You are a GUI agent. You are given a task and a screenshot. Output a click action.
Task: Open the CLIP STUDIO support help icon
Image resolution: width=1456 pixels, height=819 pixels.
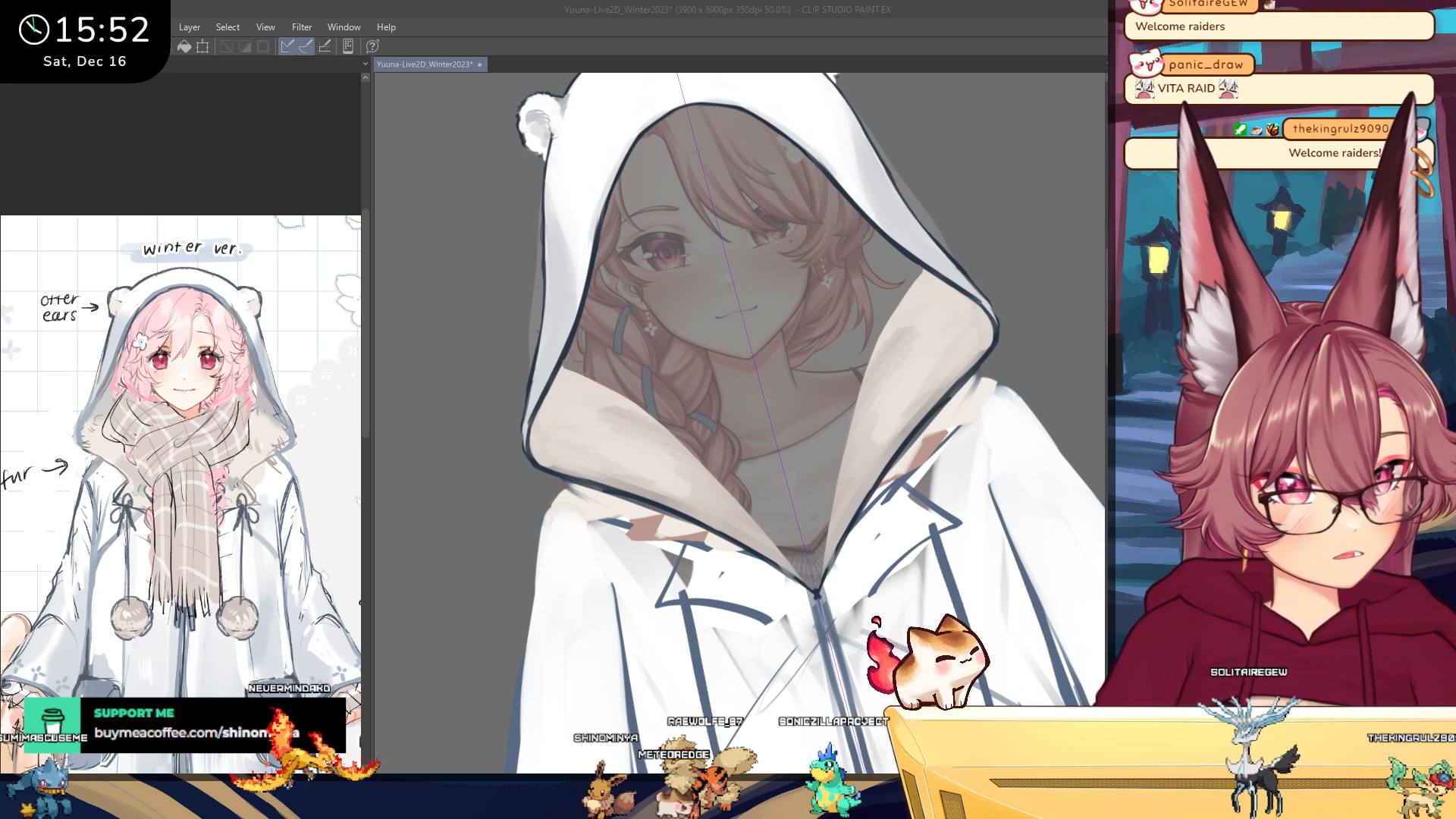click(x=372, y=47)
